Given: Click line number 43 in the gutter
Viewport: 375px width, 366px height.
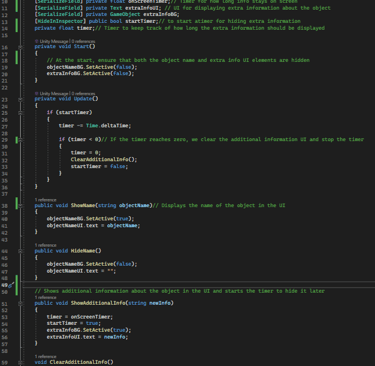Looking at the screenshot, I should [5, 239].
